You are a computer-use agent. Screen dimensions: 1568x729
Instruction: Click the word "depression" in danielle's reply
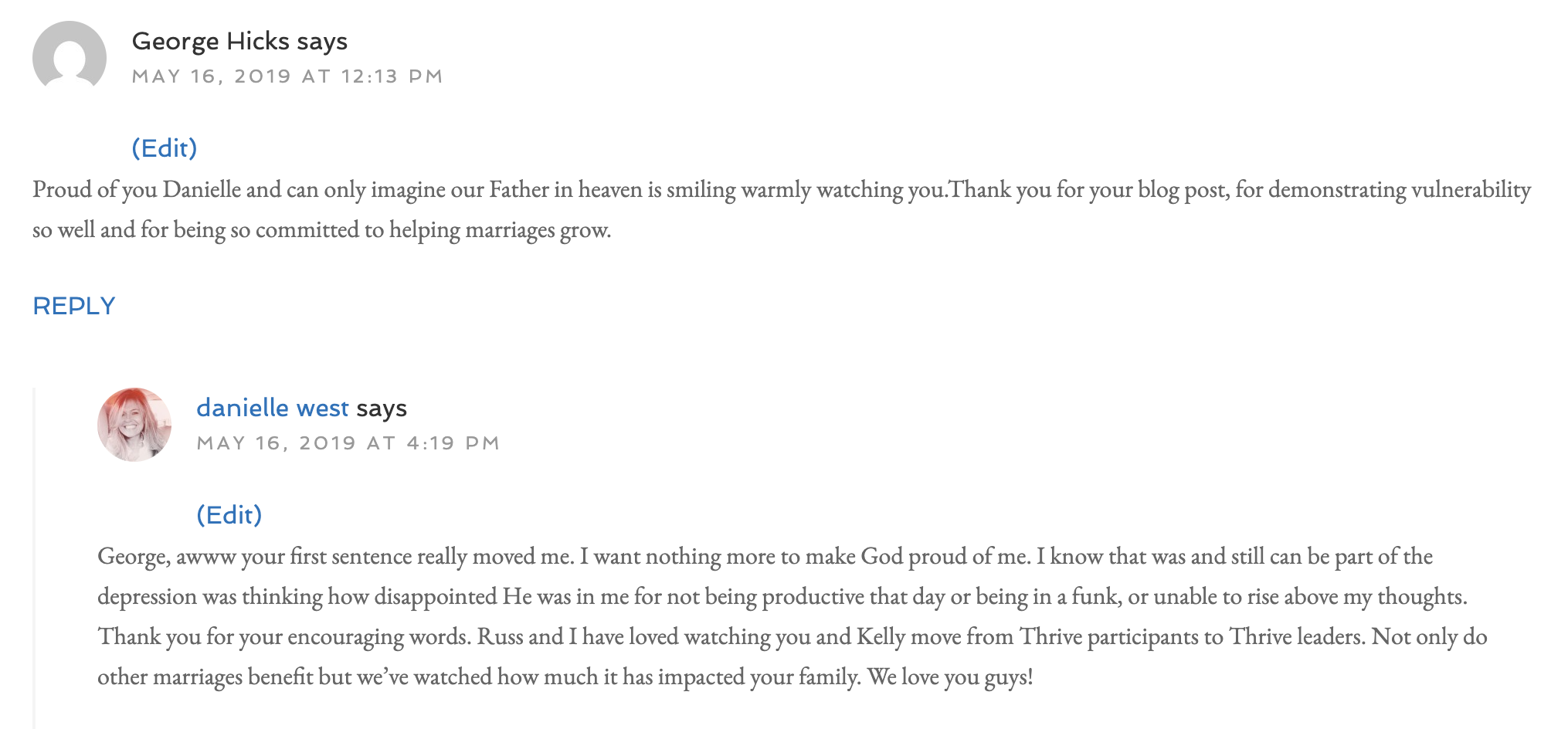[147, 597]
